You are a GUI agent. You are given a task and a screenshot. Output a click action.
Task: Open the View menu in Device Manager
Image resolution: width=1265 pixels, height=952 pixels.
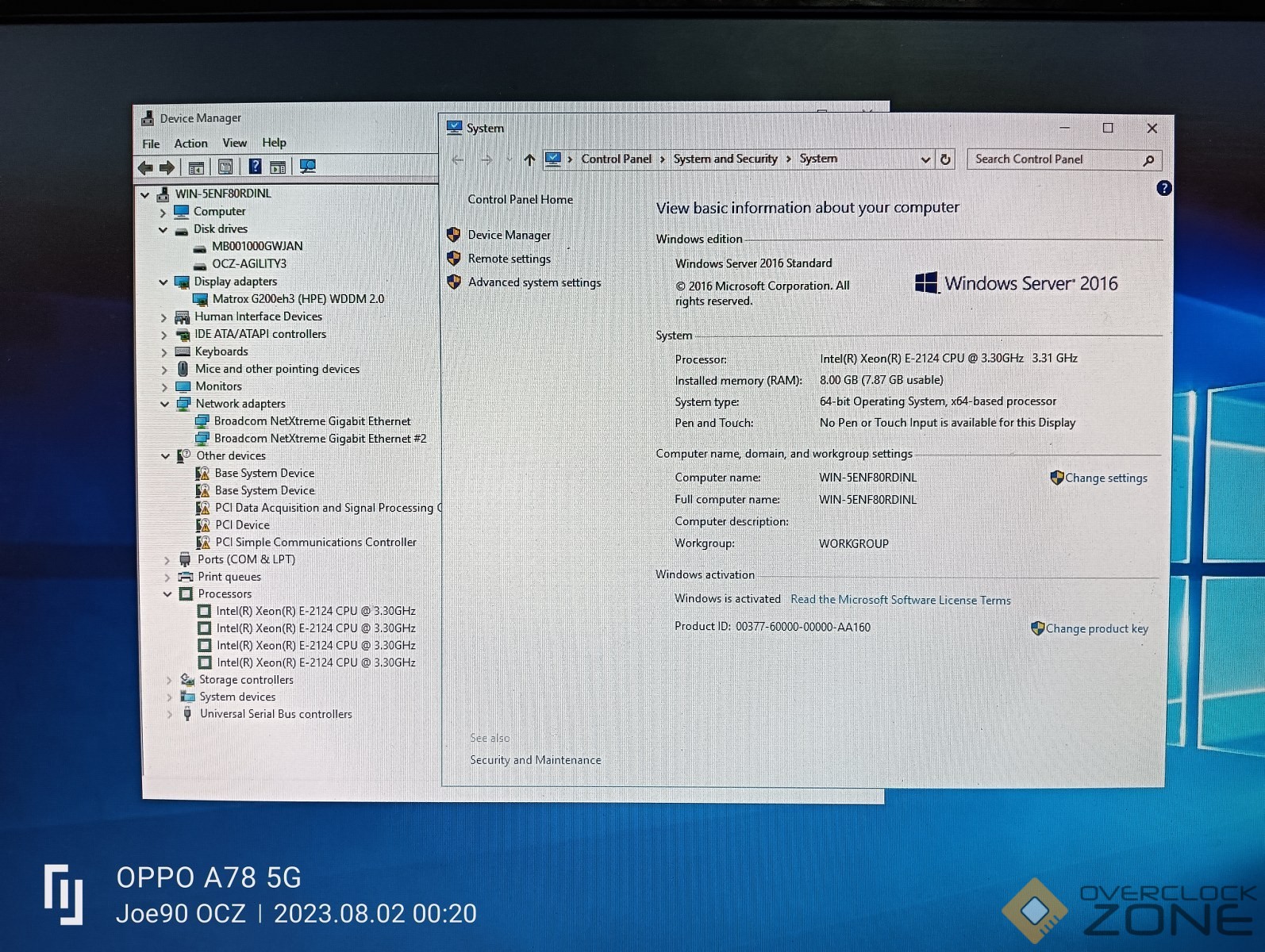click(x=234, y=143)
